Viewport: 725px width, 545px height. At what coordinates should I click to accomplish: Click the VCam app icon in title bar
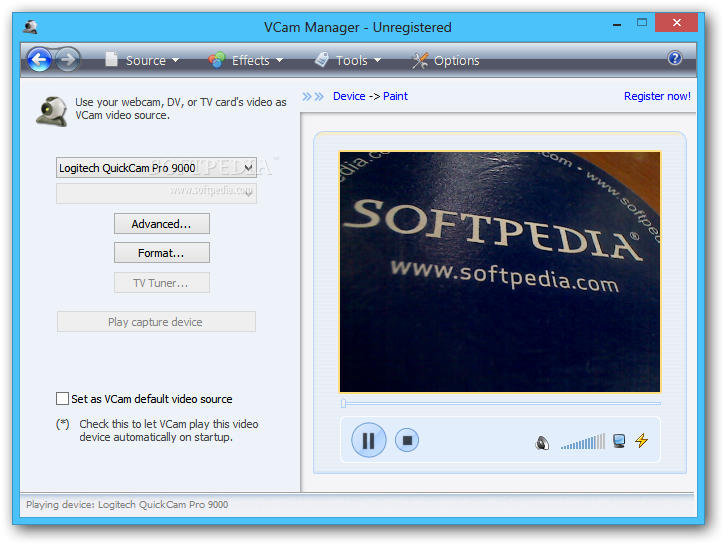(31, 27)
